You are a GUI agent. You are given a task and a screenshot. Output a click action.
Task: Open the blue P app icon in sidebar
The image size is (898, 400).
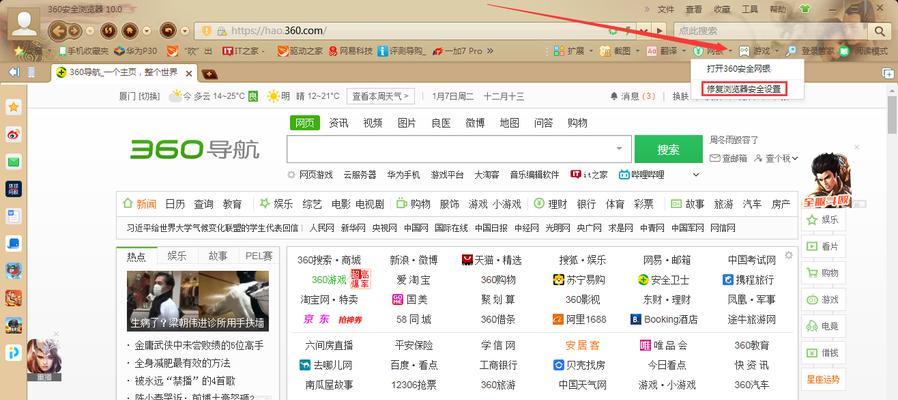(14, 352)
